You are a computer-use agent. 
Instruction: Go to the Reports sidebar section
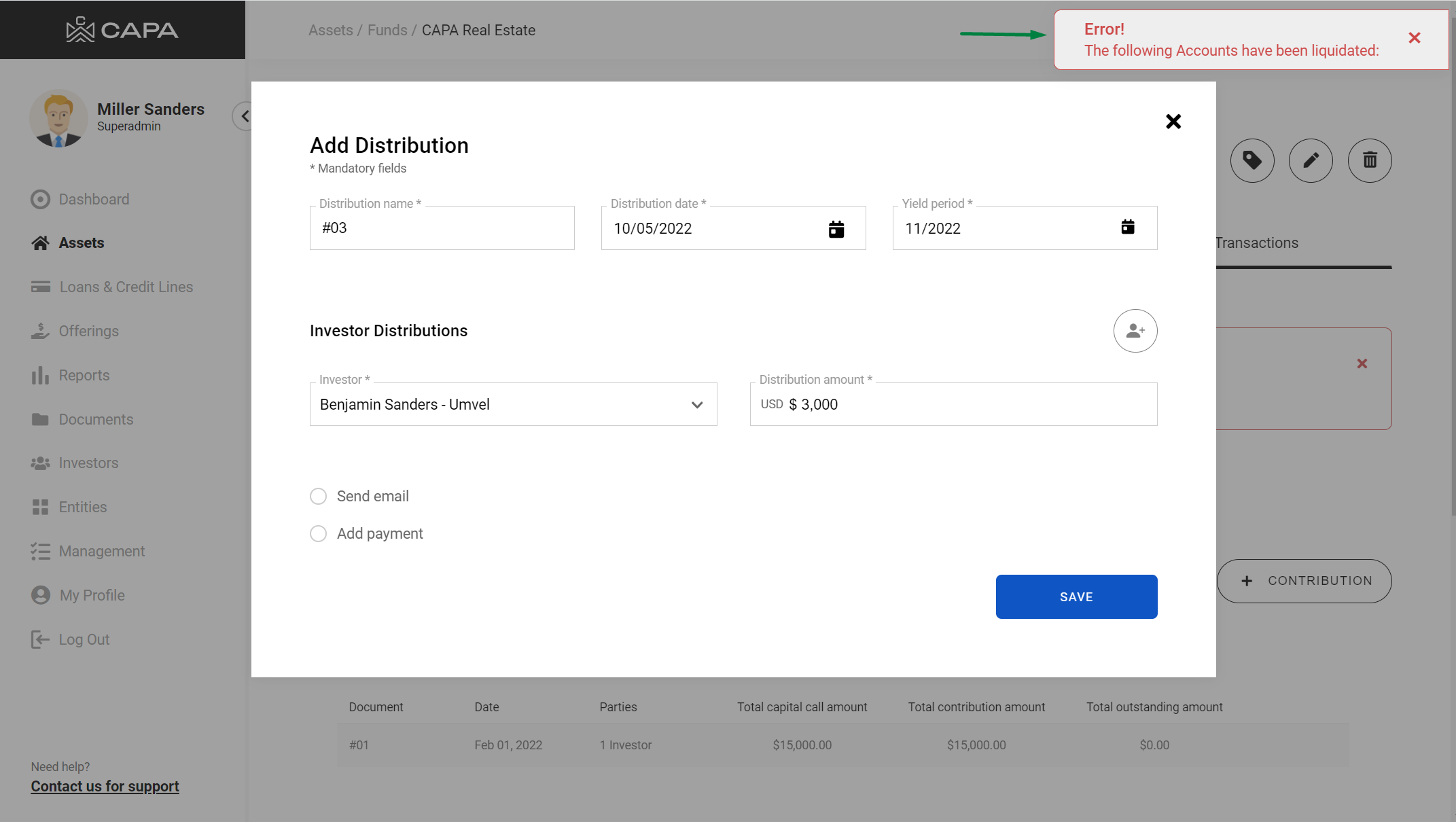pos(84,376)
